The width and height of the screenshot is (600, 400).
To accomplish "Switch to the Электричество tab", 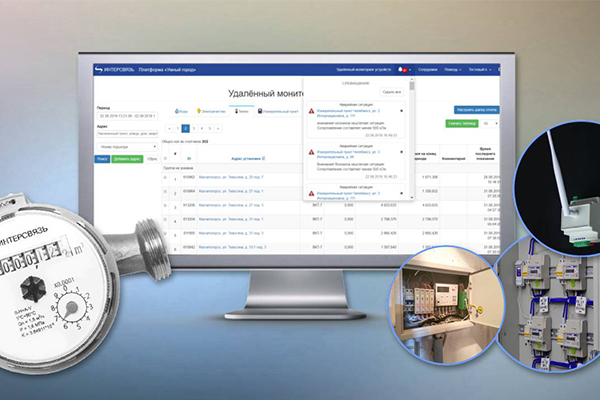I will (214, 111).
